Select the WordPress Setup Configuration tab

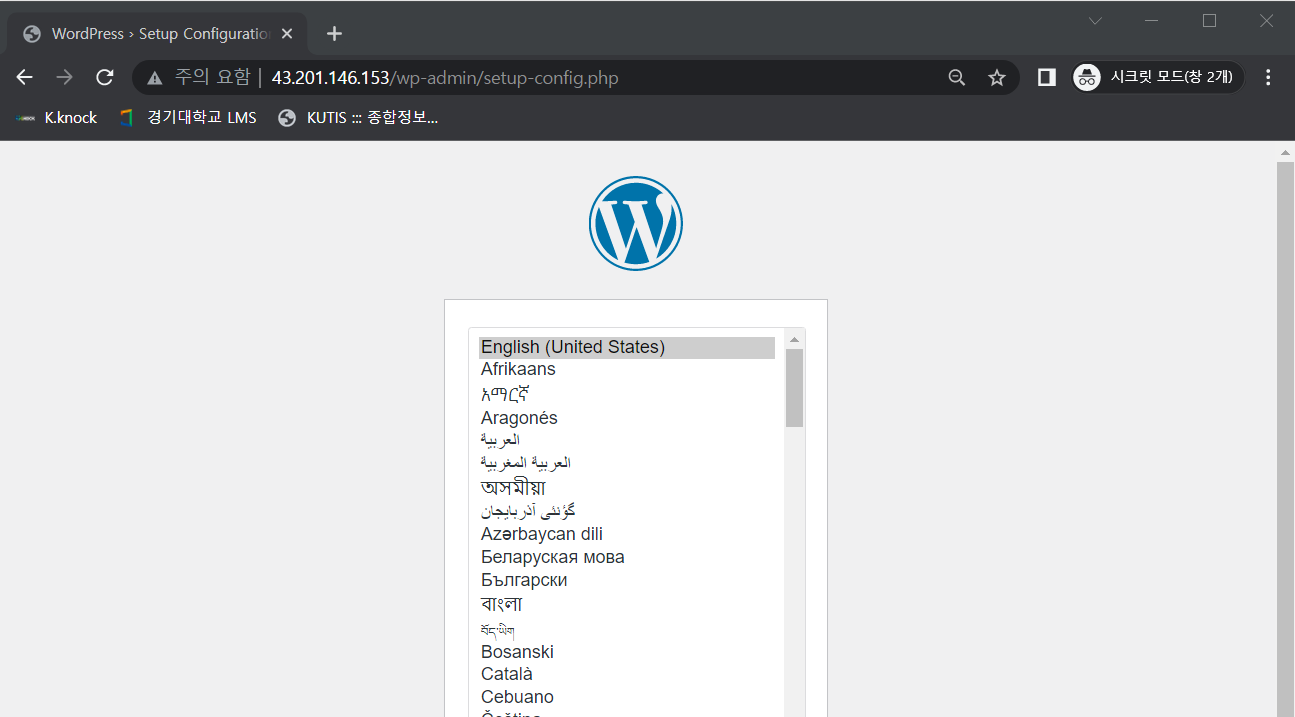[158, 34]
